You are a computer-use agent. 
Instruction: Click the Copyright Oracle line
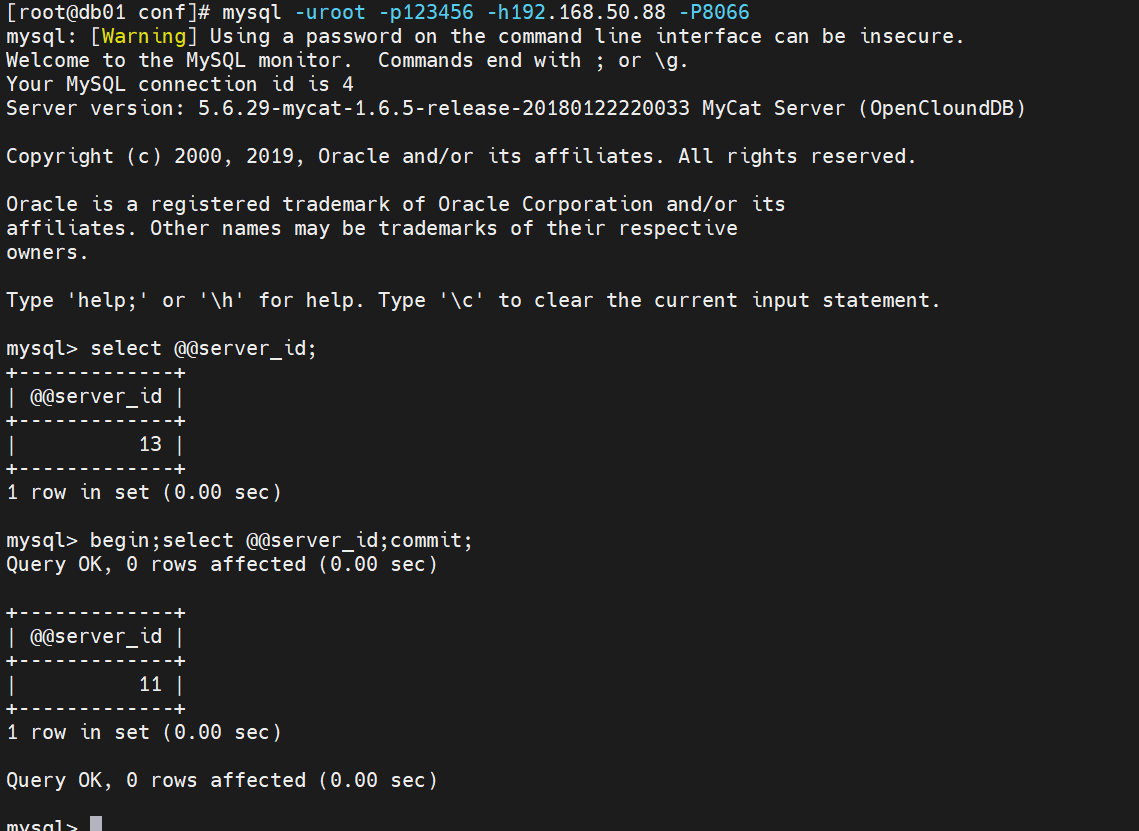[x=461, y=156]
